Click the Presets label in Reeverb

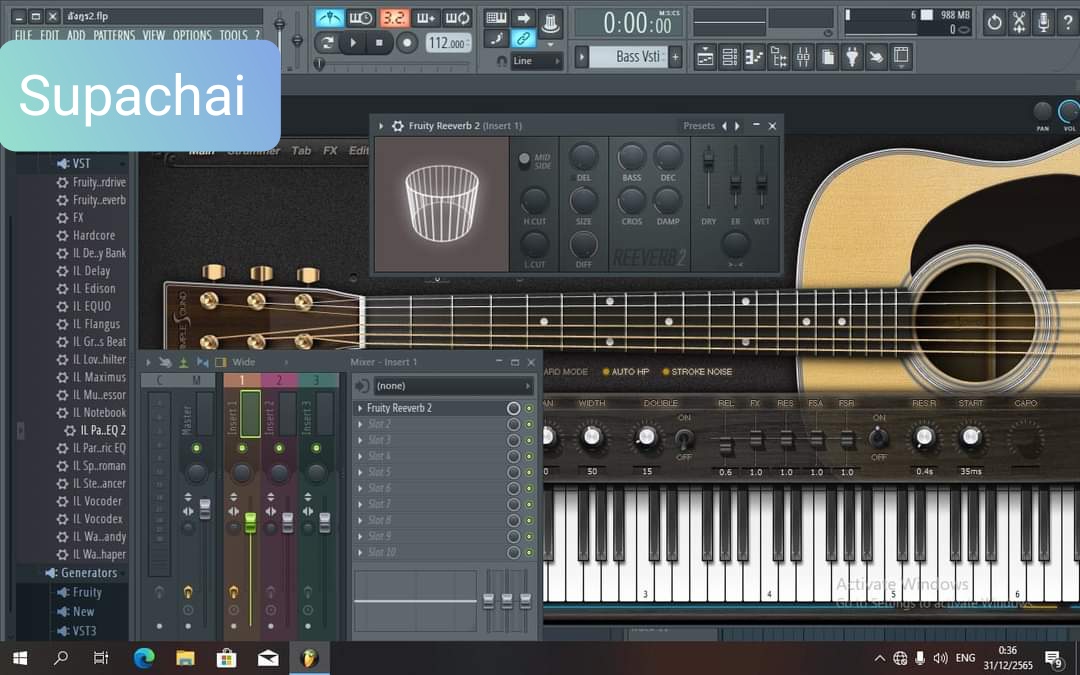click(x=698, y=126)
